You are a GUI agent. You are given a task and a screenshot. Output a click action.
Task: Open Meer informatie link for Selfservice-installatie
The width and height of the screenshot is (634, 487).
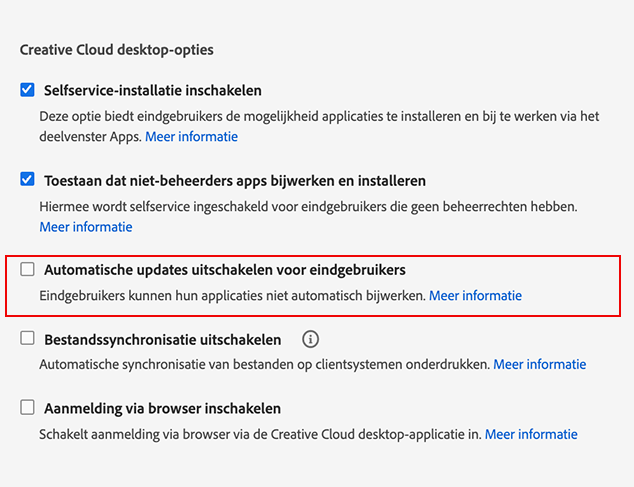191,136
